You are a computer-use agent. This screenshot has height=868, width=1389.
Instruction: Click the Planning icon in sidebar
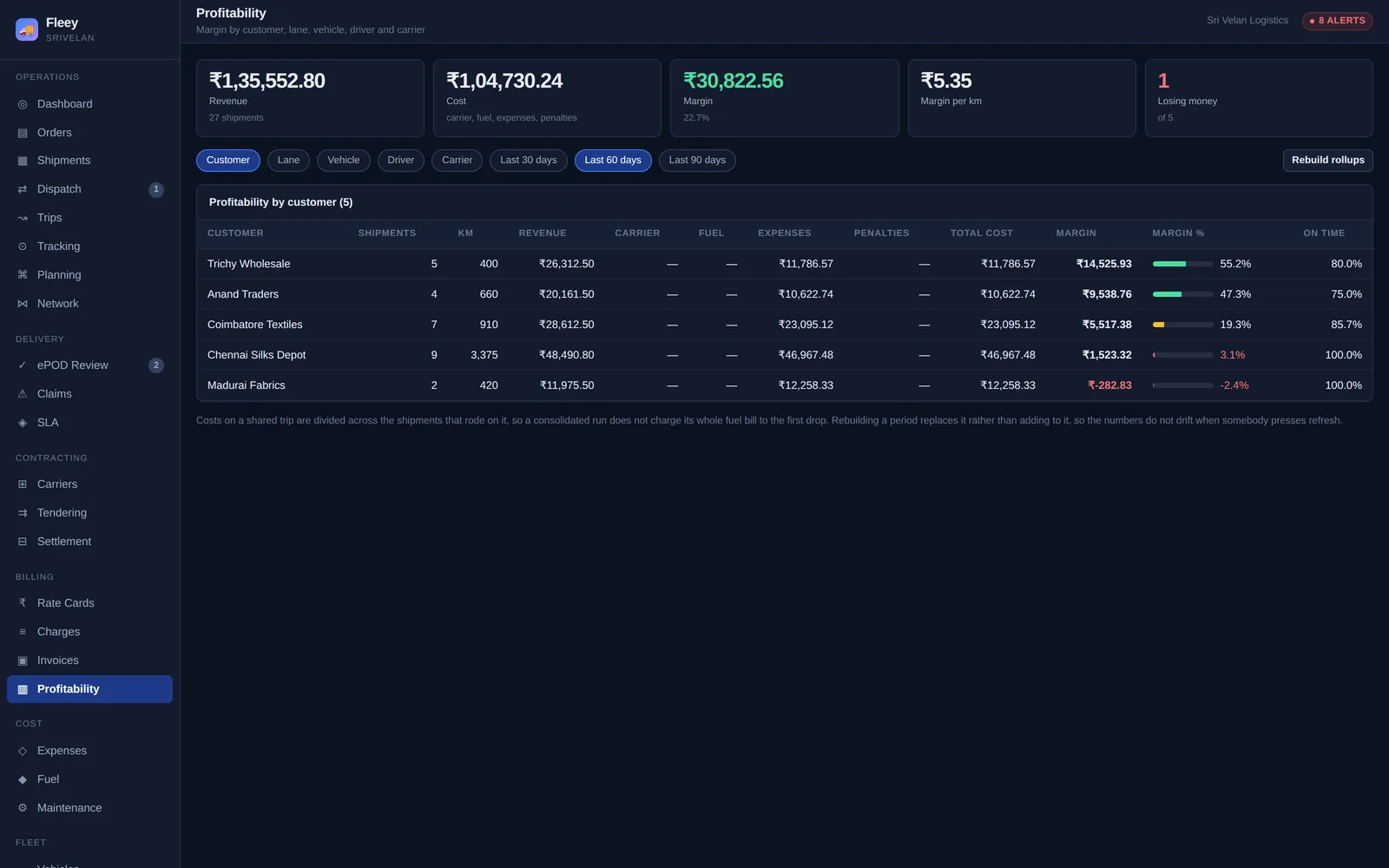pos(23,275)
